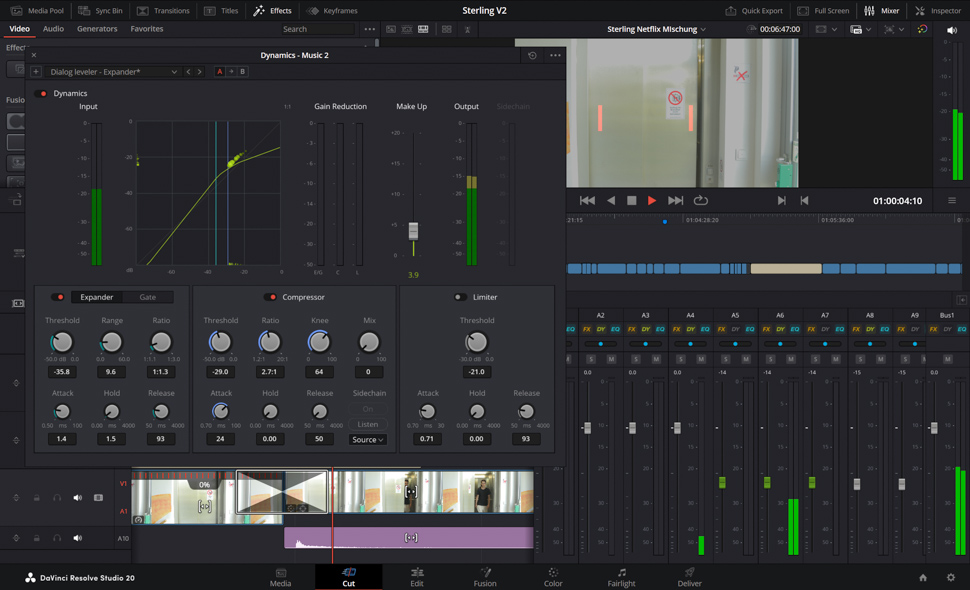Switch to the Fairlight page
Image resolution: width=970 pixels, height=590 pixels.
[x=621, y=577]
